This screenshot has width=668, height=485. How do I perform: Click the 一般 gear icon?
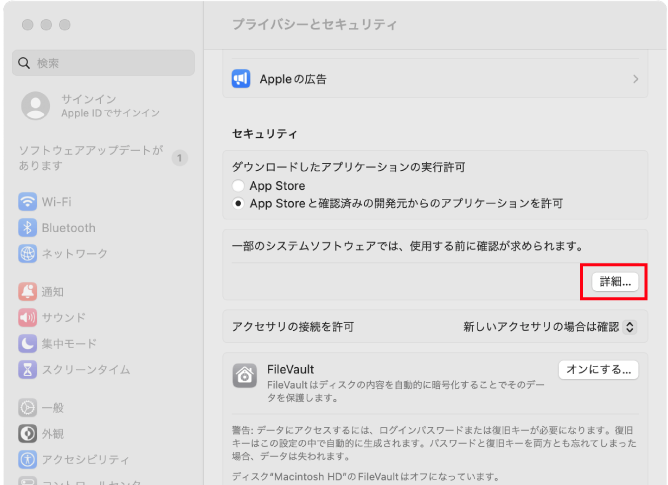(27, 407)
